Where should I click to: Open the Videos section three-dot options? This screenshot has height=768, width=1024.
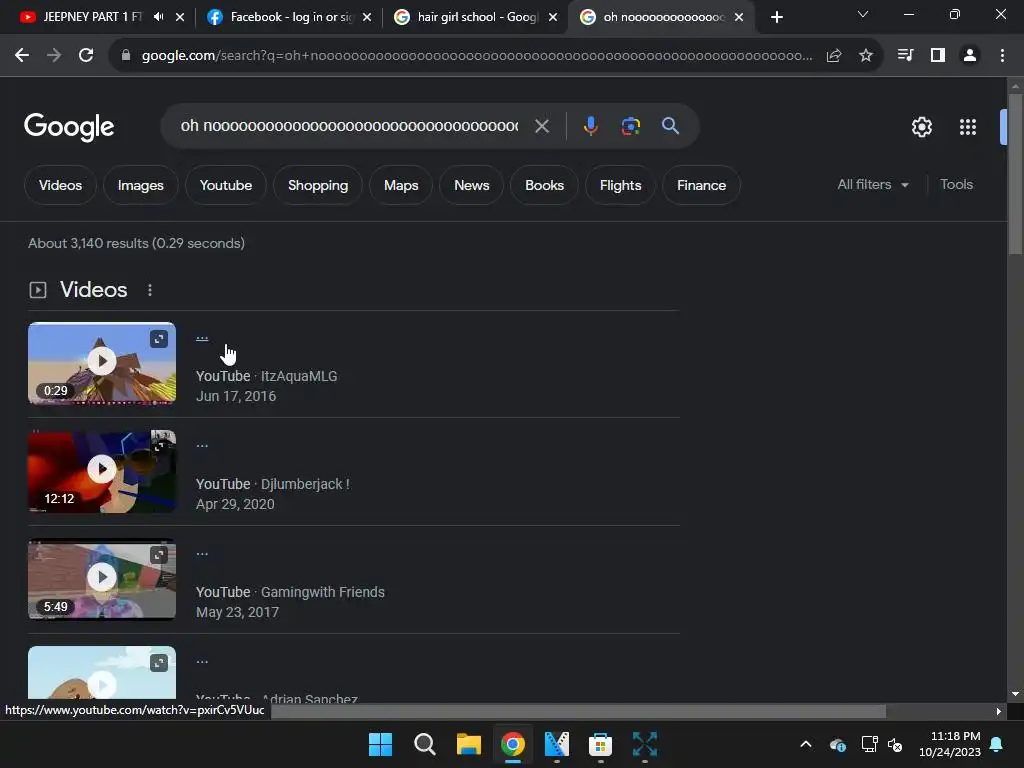pyautogui.click(x=150, y=290)
